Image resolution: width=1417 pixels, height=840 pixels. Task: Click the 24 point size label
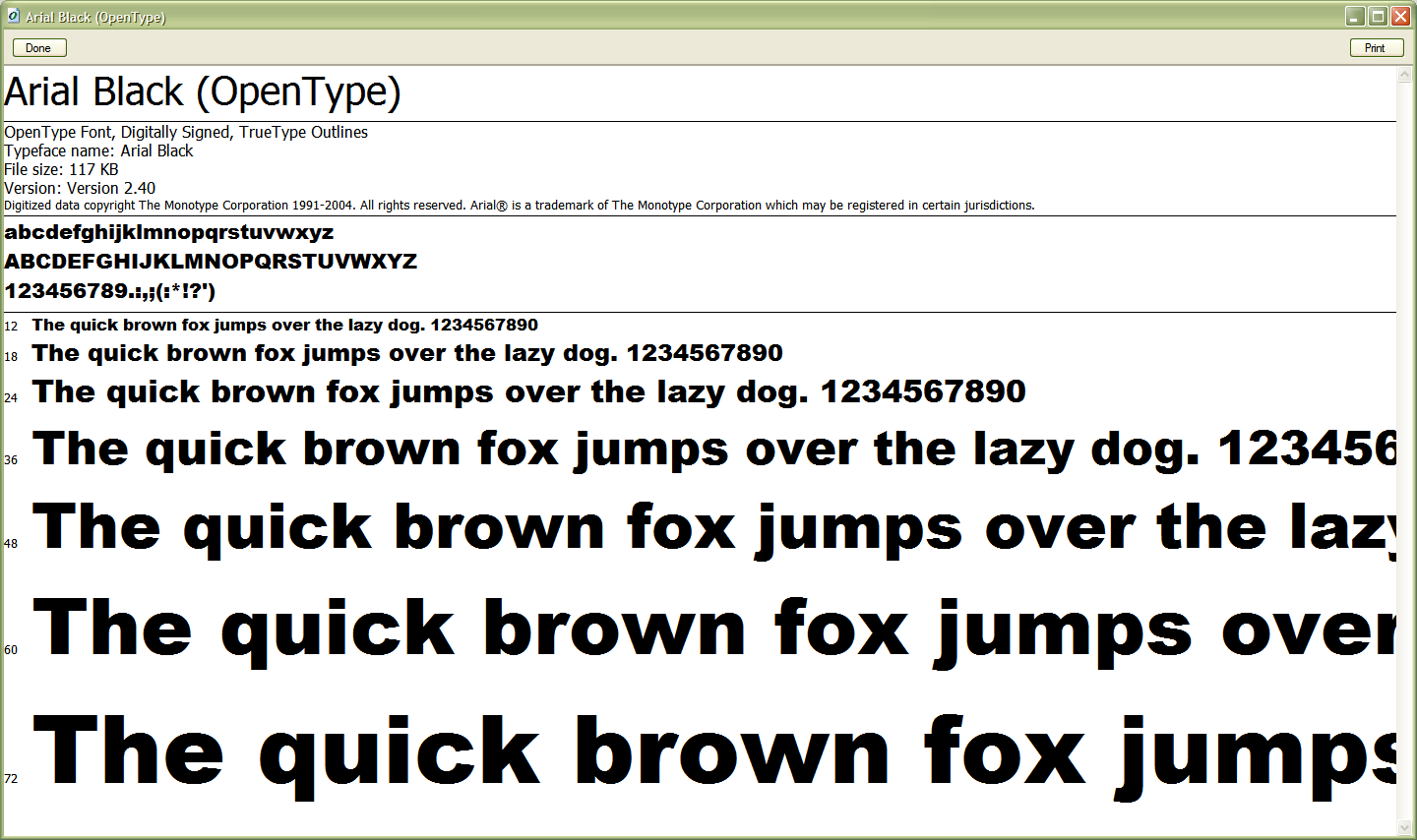pyautogui.click(x=11, y=398)
